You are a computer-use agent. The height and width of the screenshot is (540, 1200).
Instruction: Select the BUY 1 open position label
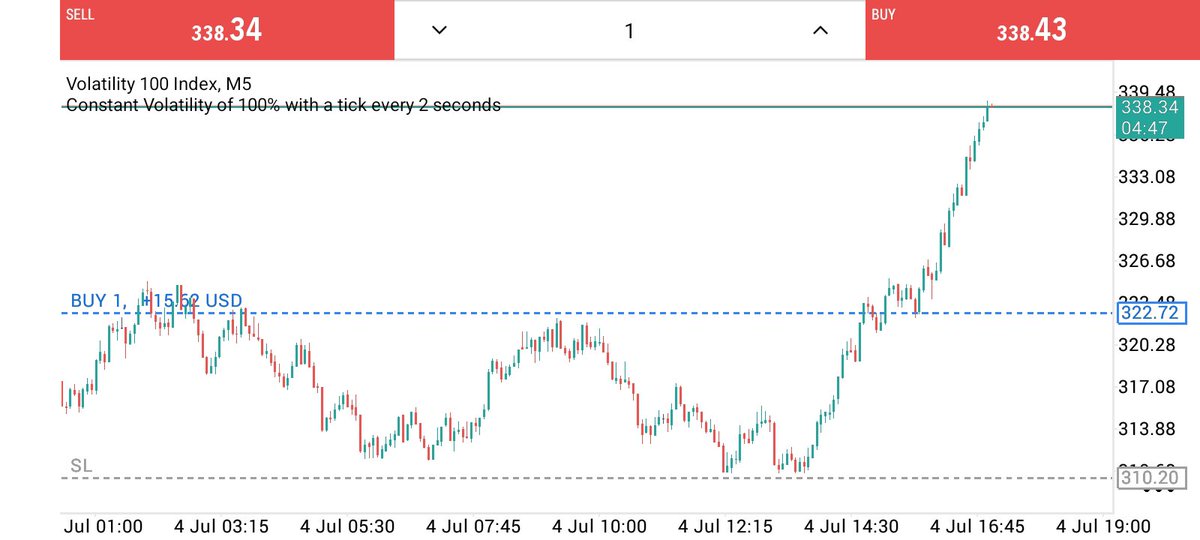pos(156,300)
